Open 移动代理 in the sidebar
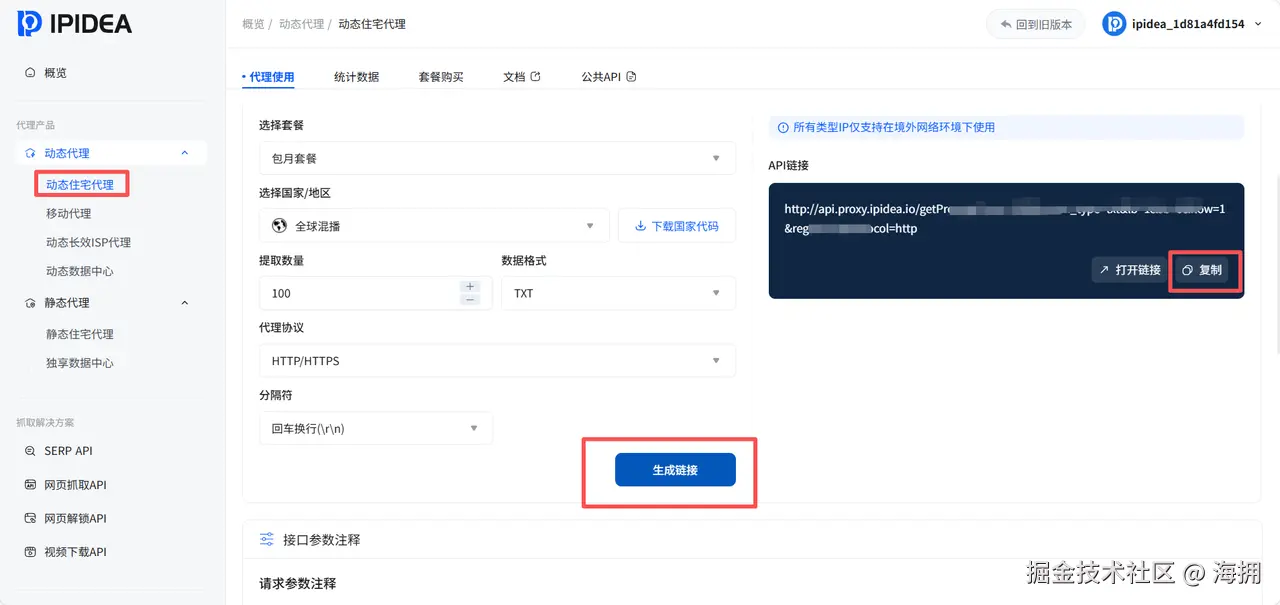1280x605 pixels. click(68, 213)
